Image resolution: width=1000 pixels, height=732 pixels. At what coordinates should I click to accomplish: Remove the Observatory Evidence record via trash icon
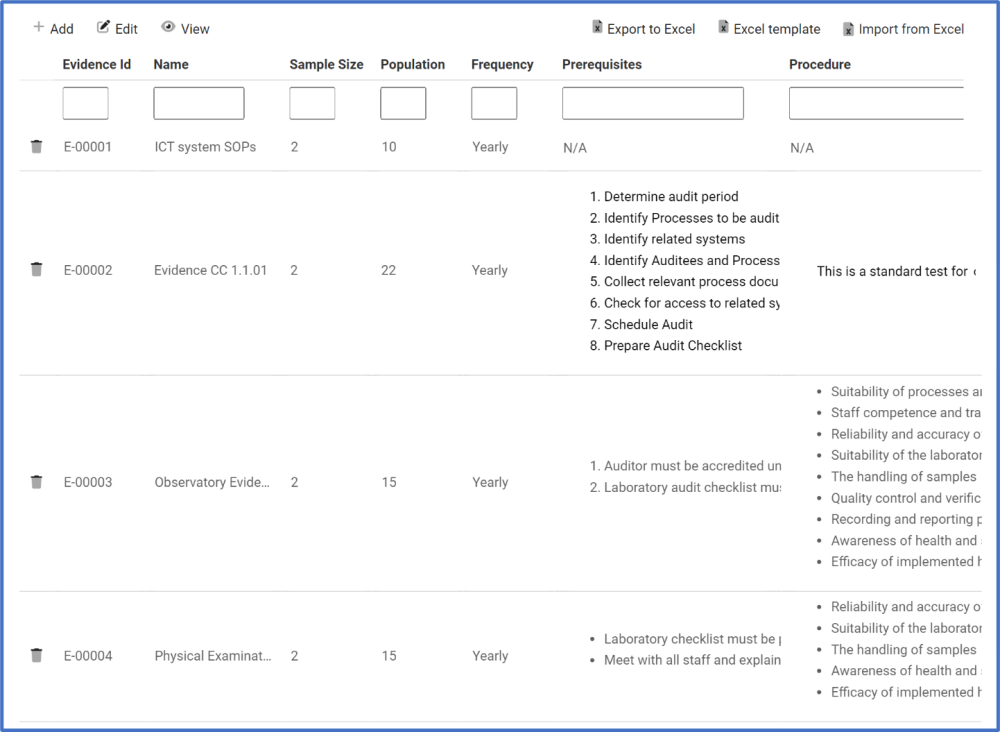(x=36, y=481)
